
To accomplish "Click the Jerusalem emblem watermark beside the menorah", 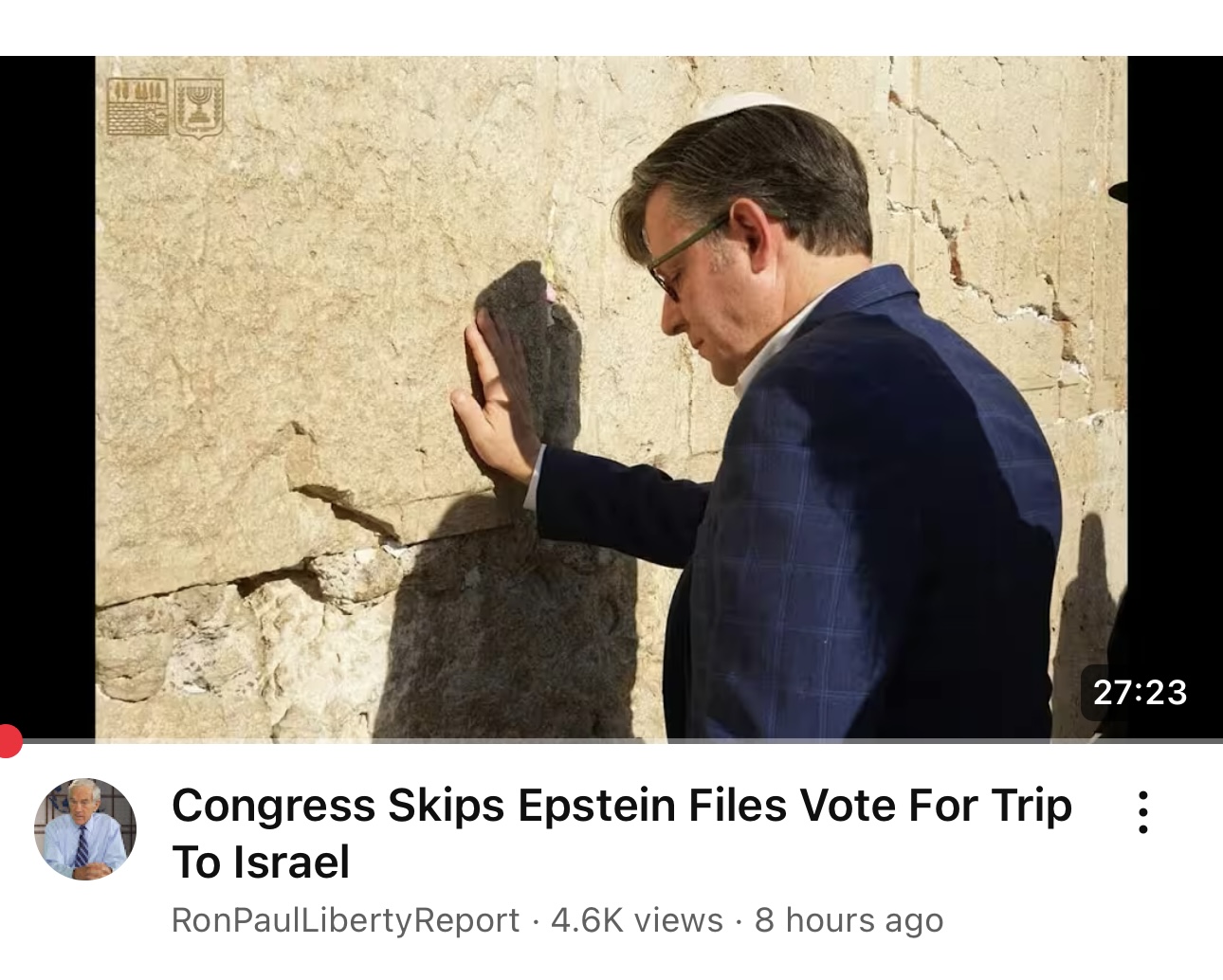I will (137, 107).
